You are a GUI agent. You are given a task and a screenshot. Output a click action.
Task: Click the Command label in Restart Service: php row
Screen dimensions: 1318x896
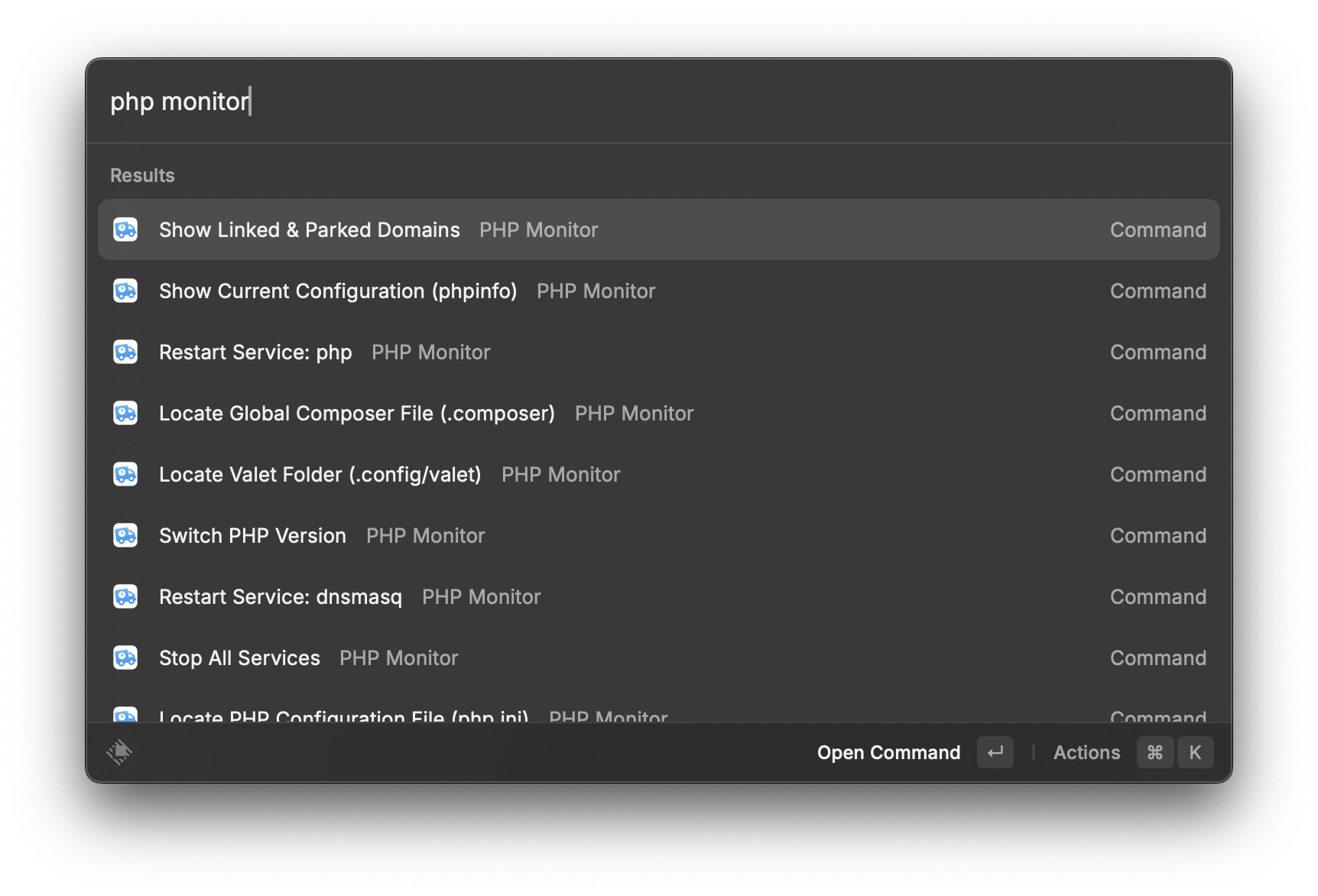1158,352
